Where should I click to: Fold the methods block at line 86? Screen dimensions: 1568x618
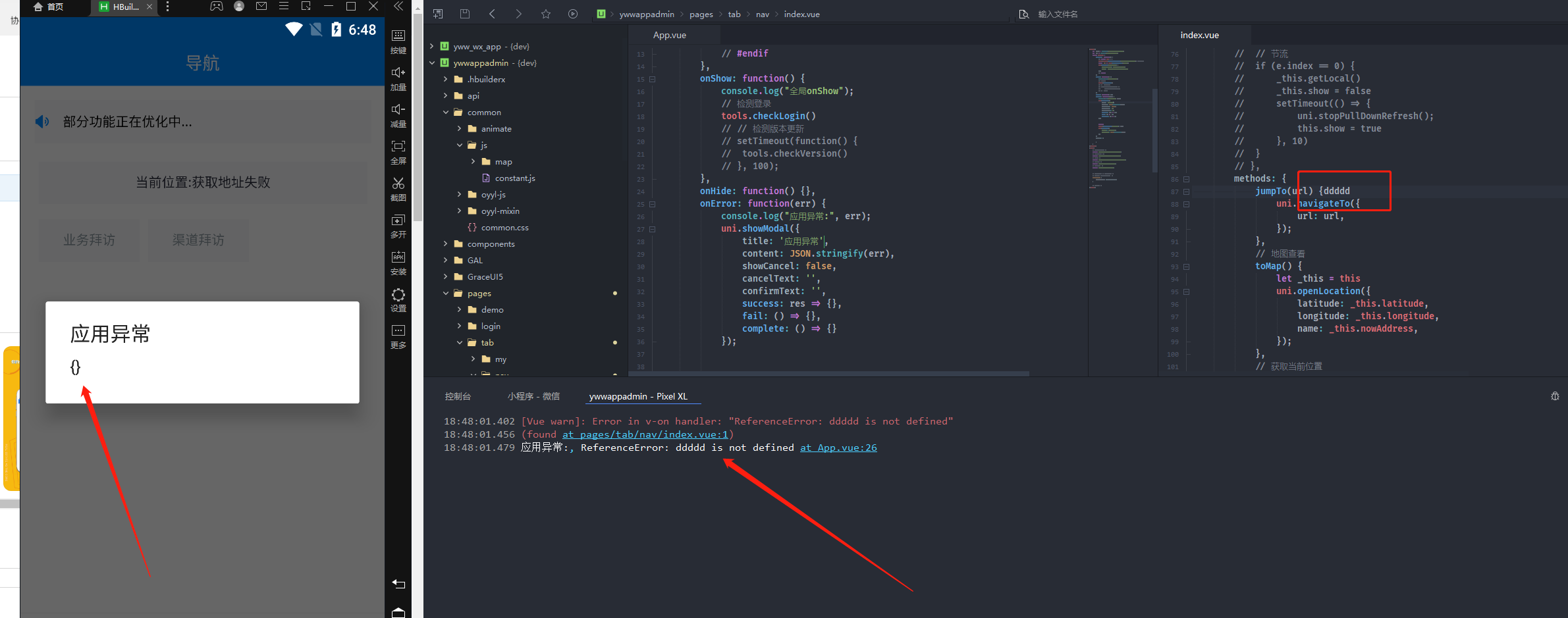point(1186,179)
